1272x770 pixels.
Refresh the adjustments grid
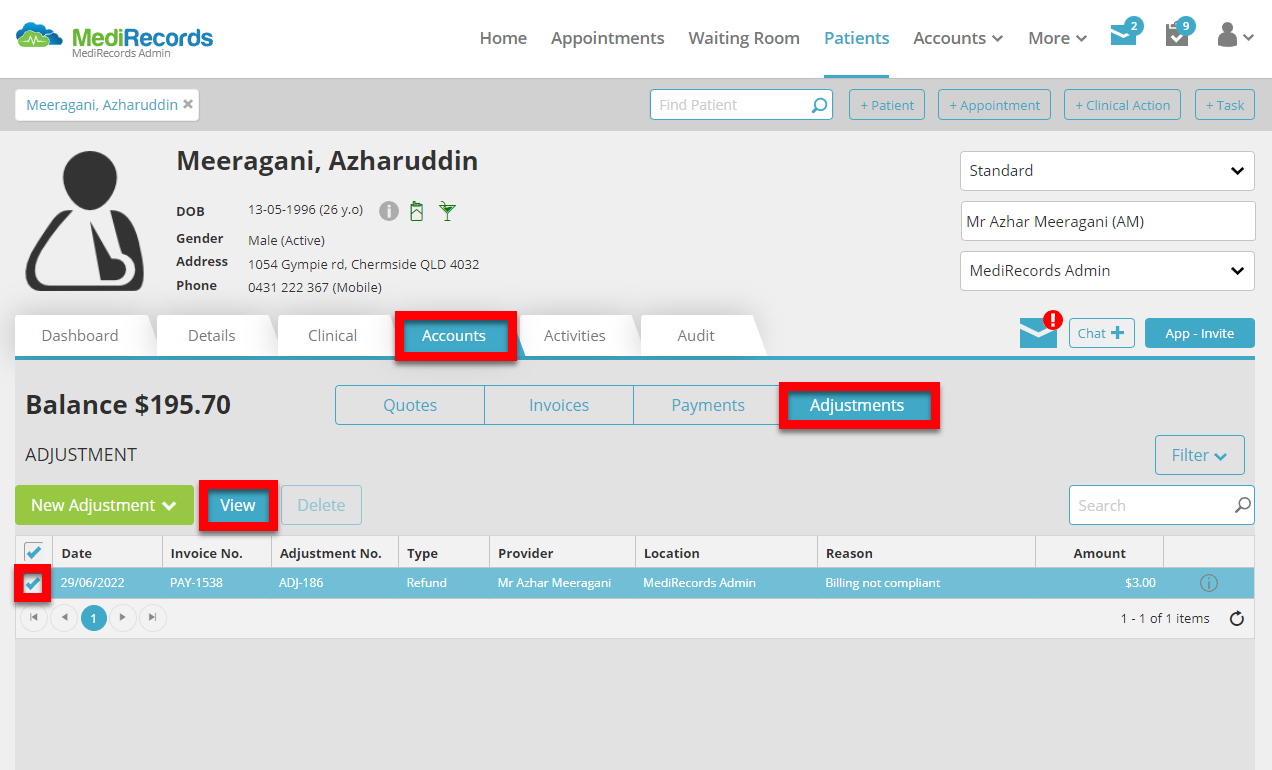(1237, 618)
